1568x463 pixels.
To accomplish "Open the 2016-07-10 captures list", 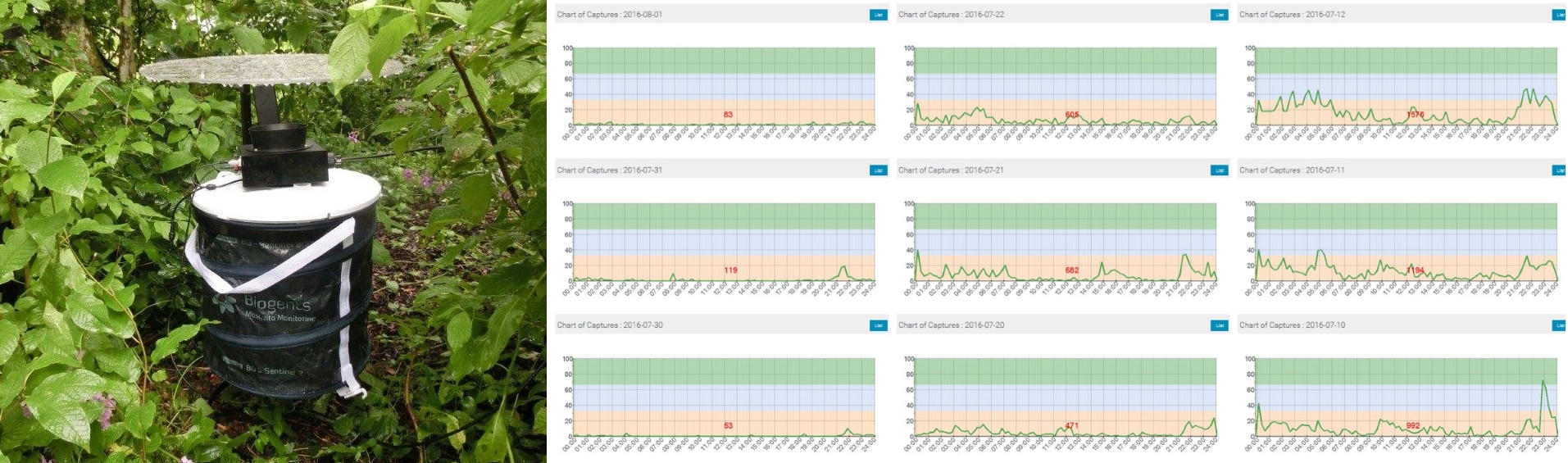I will 1559,325.
